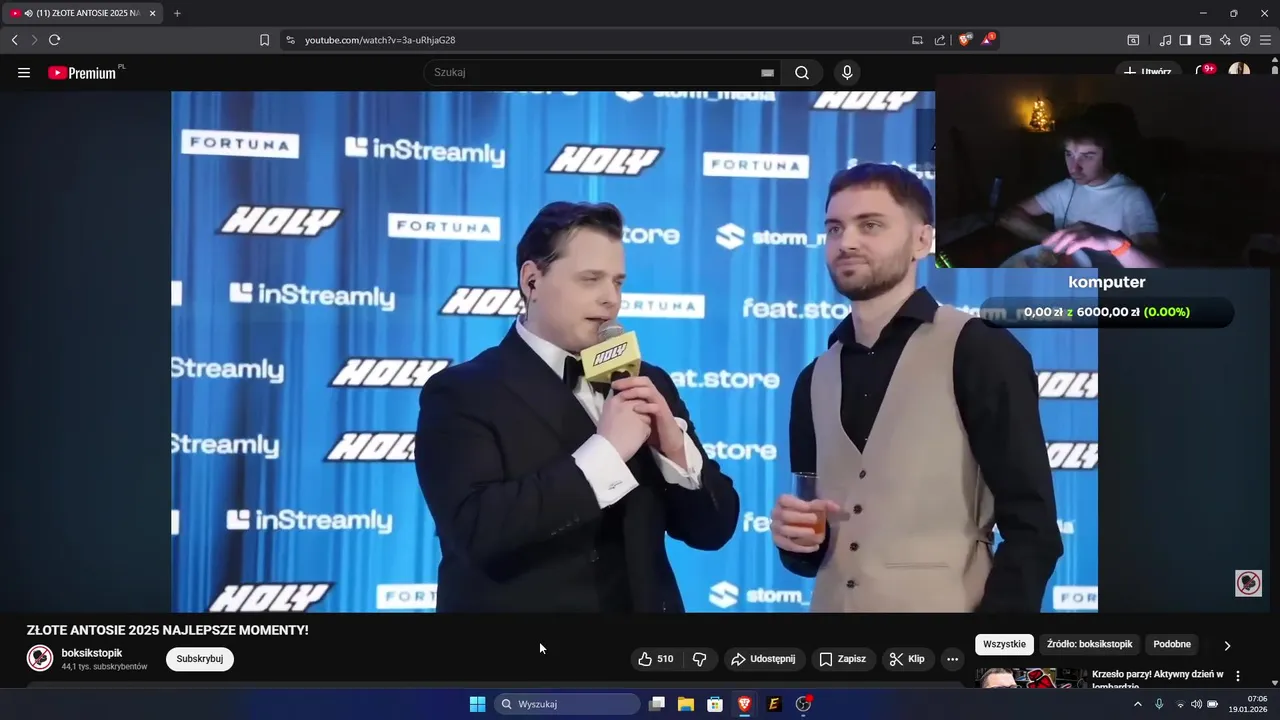Toggle the browser sidebar panel
Screen dimensions: 1280x720
pos(1185,40)
